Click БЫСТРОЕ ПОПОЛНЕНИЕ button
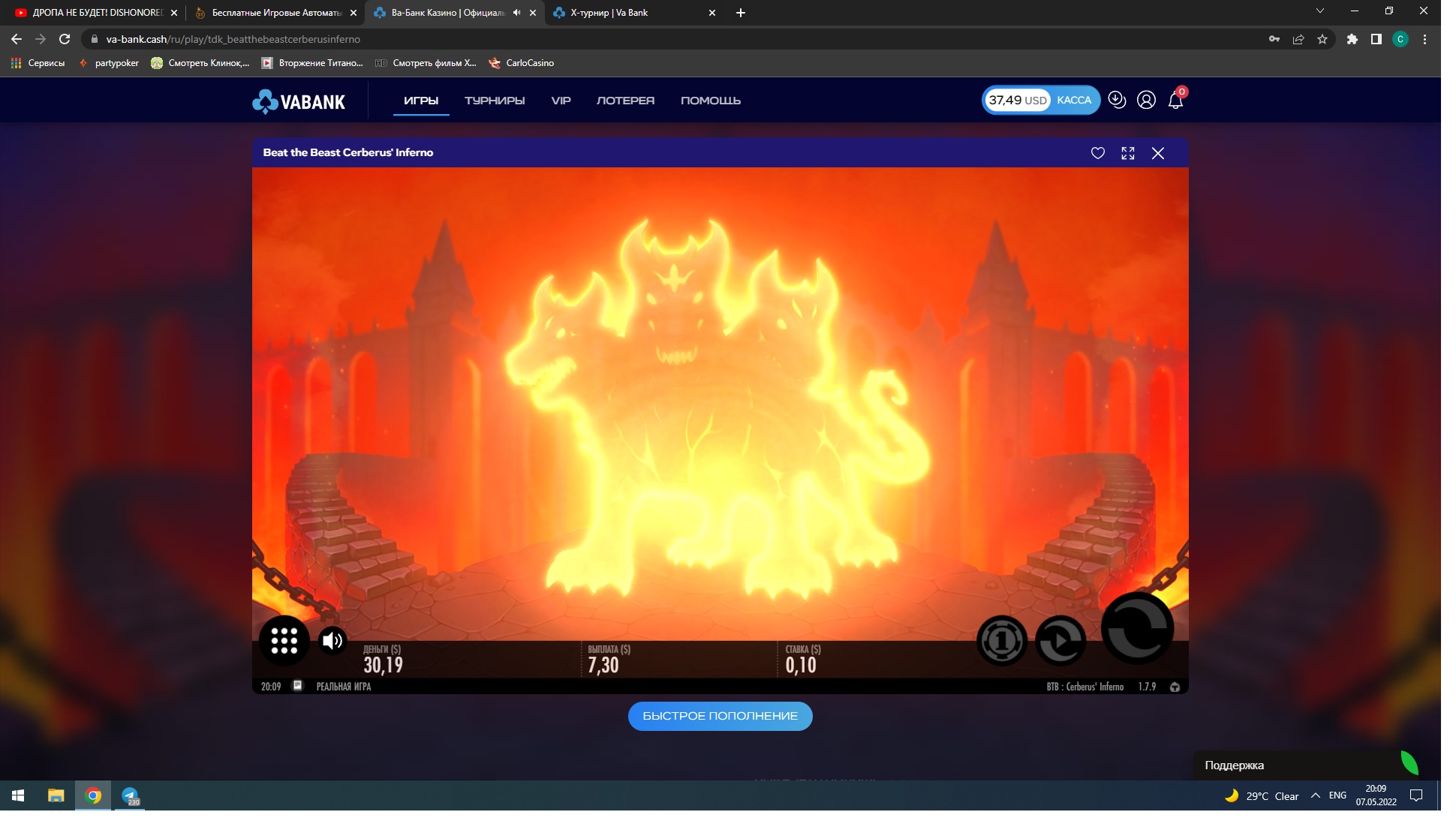The height and width of the screenshot is (824, 1456). pos(720,716)
